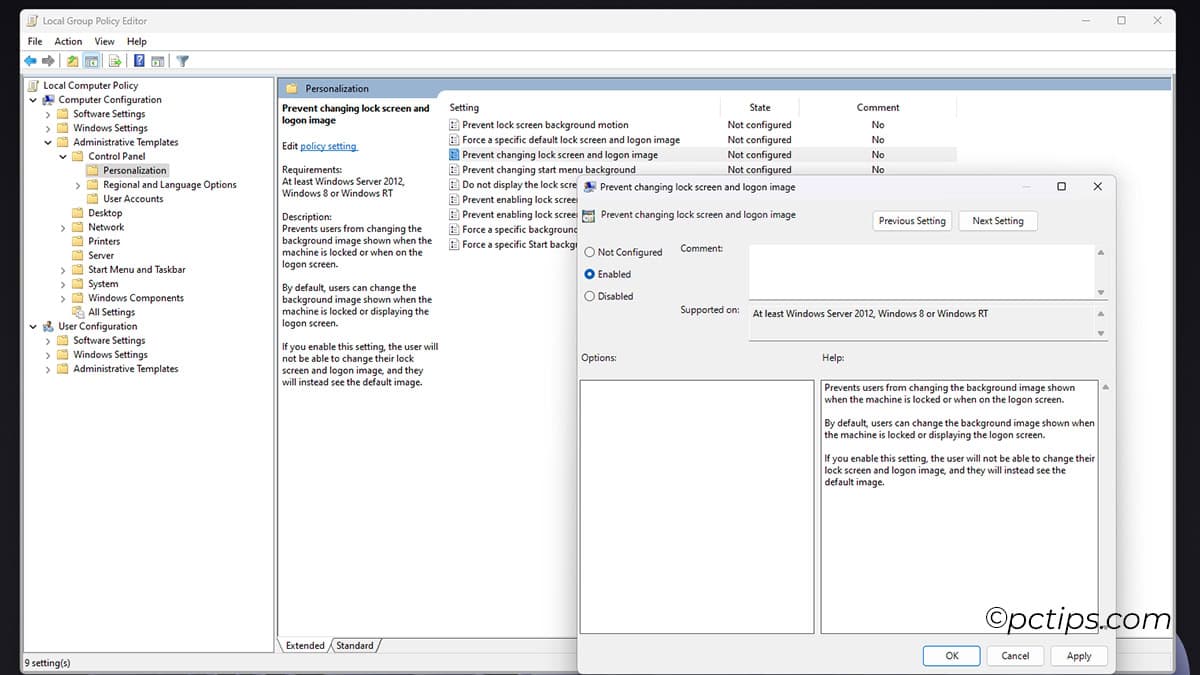Screen dimensions: 1200x675
Task: Click the Forward navigation arrow
Action: 46,60
